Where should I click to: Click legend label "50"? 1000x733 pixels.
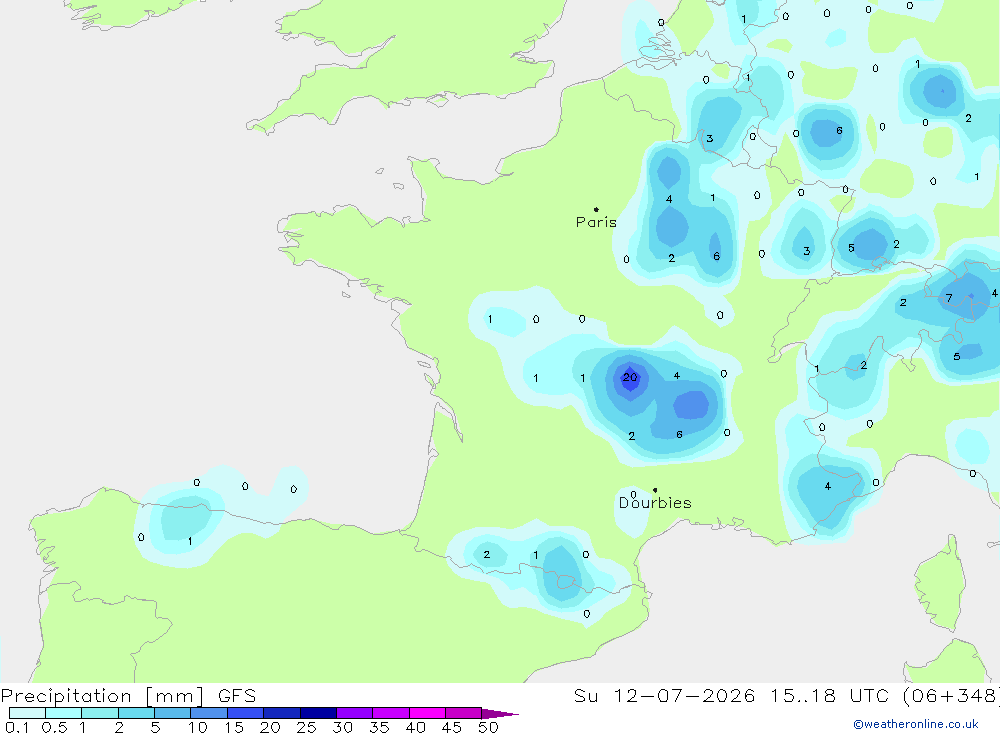[x=489, y=727]
